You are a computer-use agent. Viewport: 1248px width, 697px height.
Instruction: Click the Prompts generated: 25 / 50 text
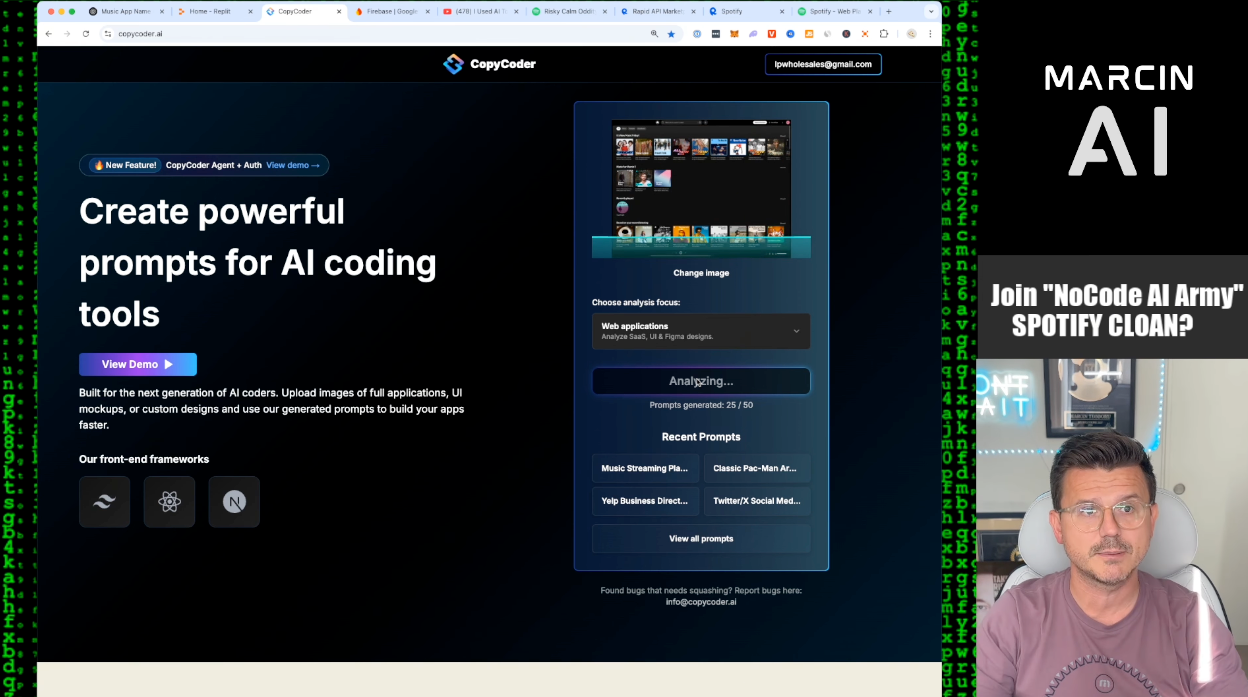pyautogui.click(x=701, y=405)
